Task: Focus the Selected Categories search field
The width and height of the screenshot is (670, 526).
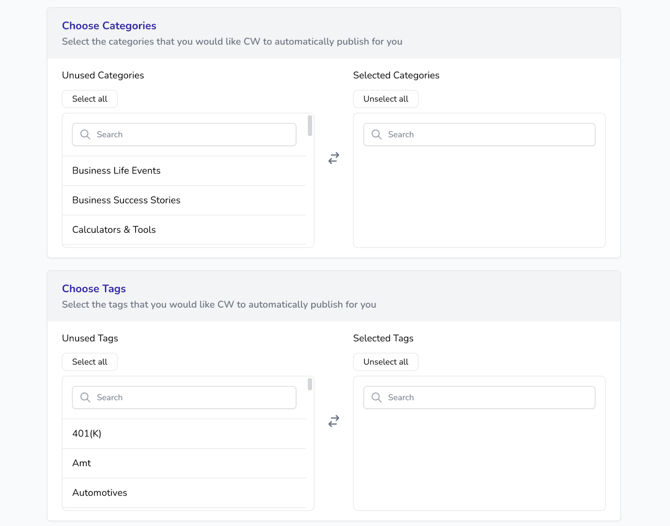Action: [485, 135]
